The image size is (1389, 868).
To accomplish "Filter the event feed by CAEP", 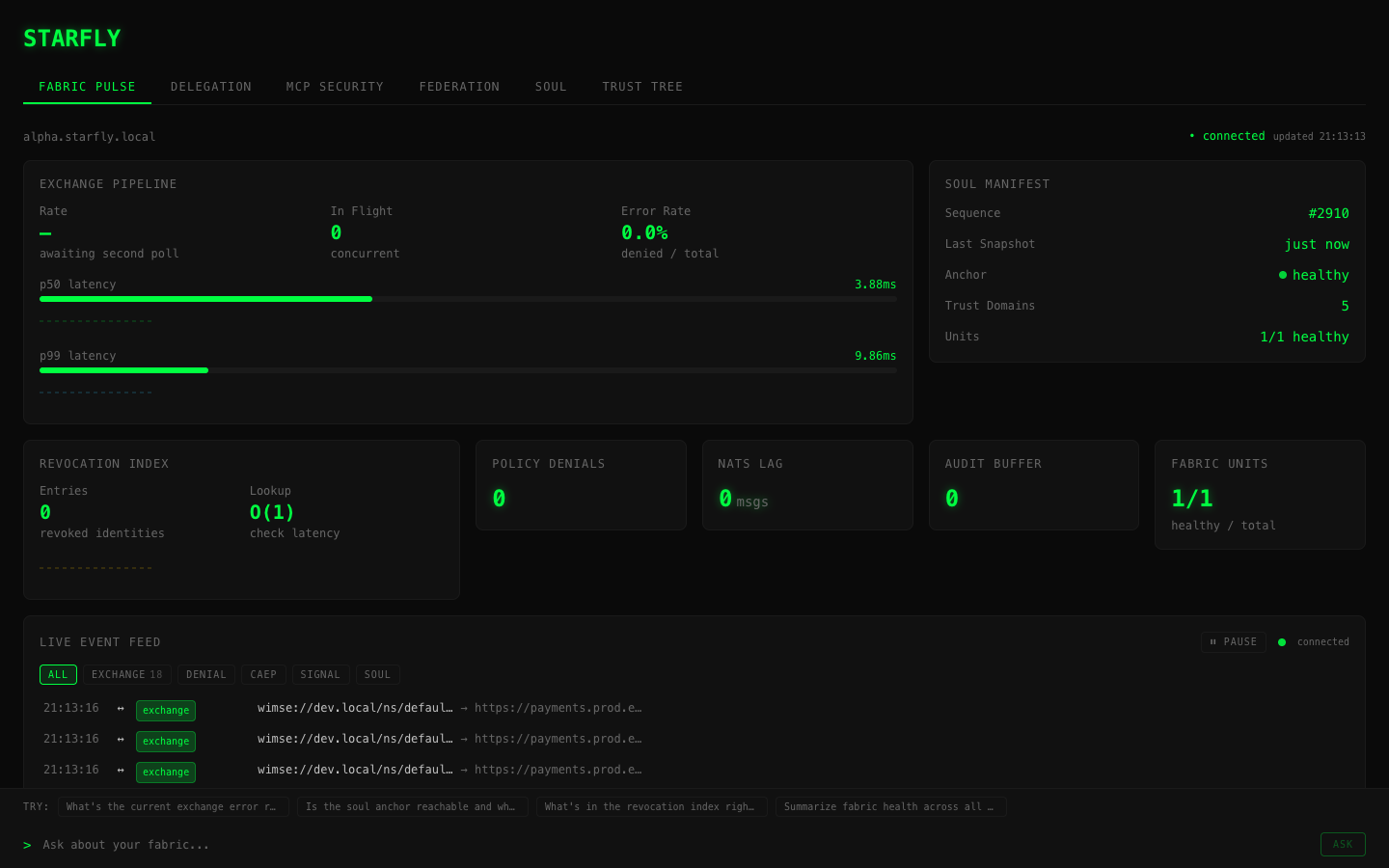I will point(263,675).
